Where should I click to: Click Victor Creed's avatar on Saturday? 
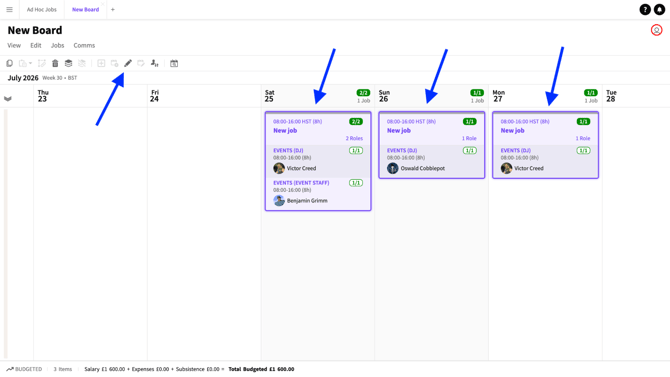(279, 168)
